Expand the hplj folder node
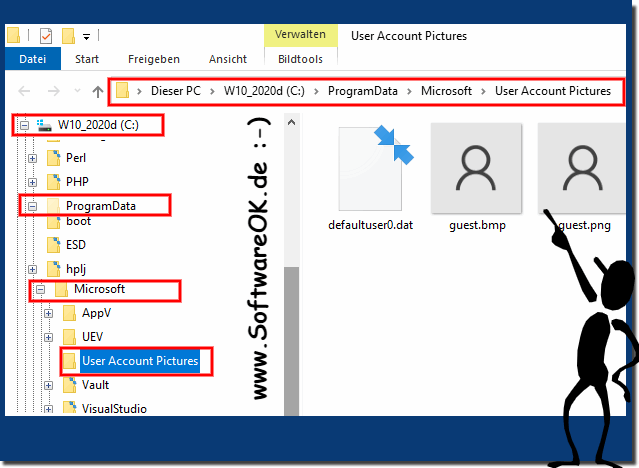The image size is (639, 468). (32, 269)
